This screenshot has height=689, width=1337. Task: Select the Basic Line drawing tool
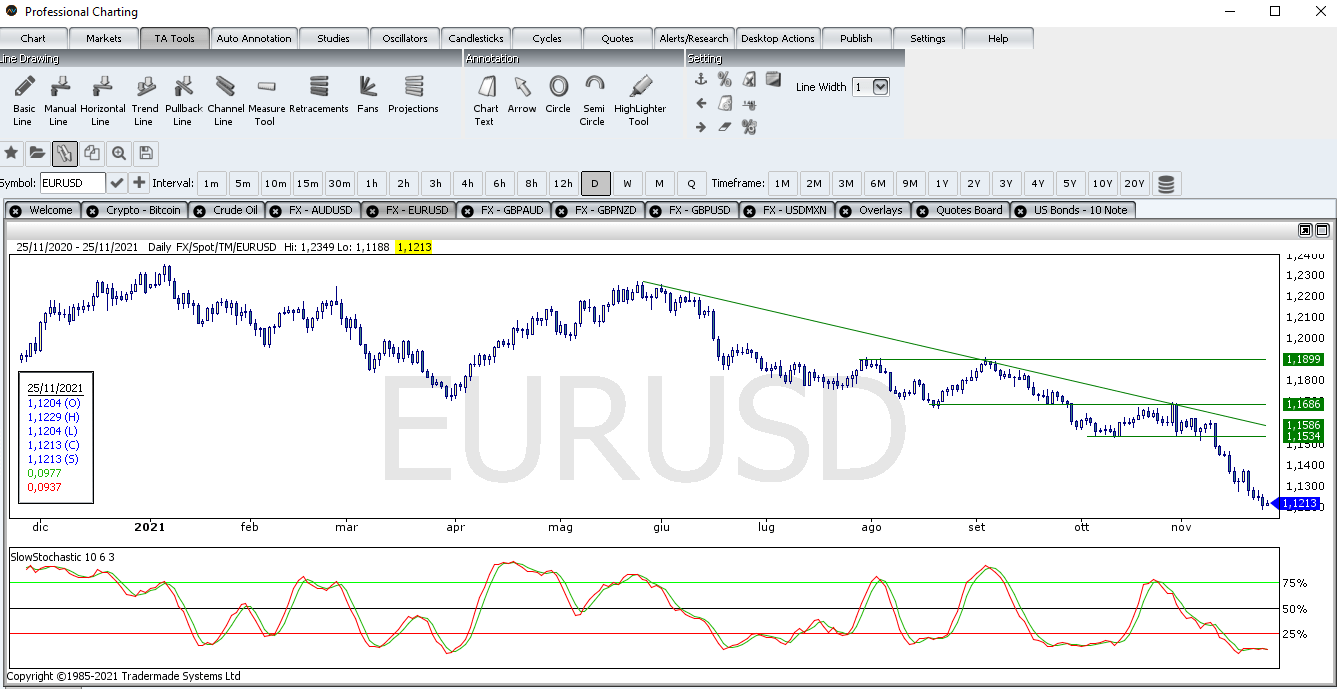[x=24, y=99]
